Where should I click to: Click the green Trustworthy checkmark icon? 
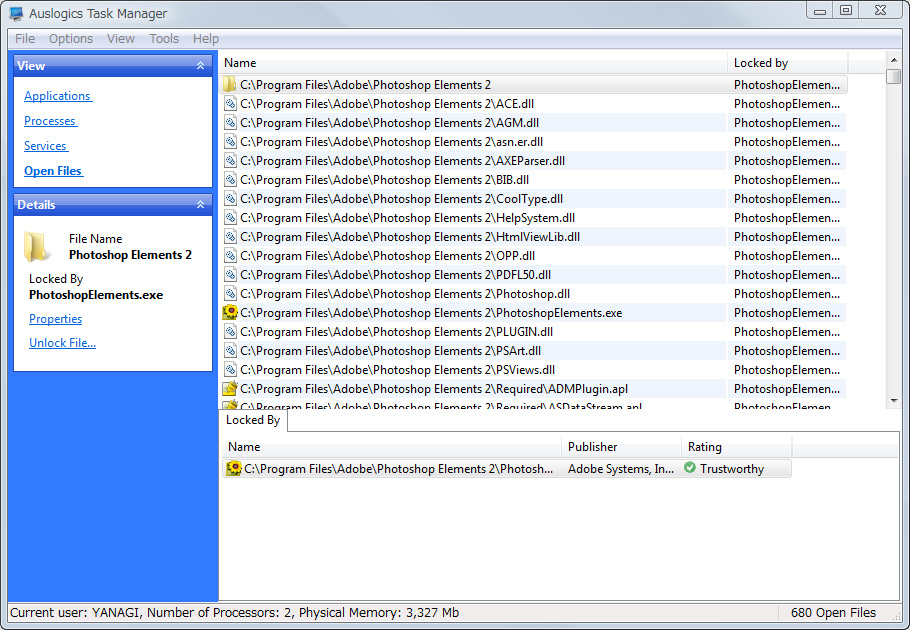coord(689,468)
